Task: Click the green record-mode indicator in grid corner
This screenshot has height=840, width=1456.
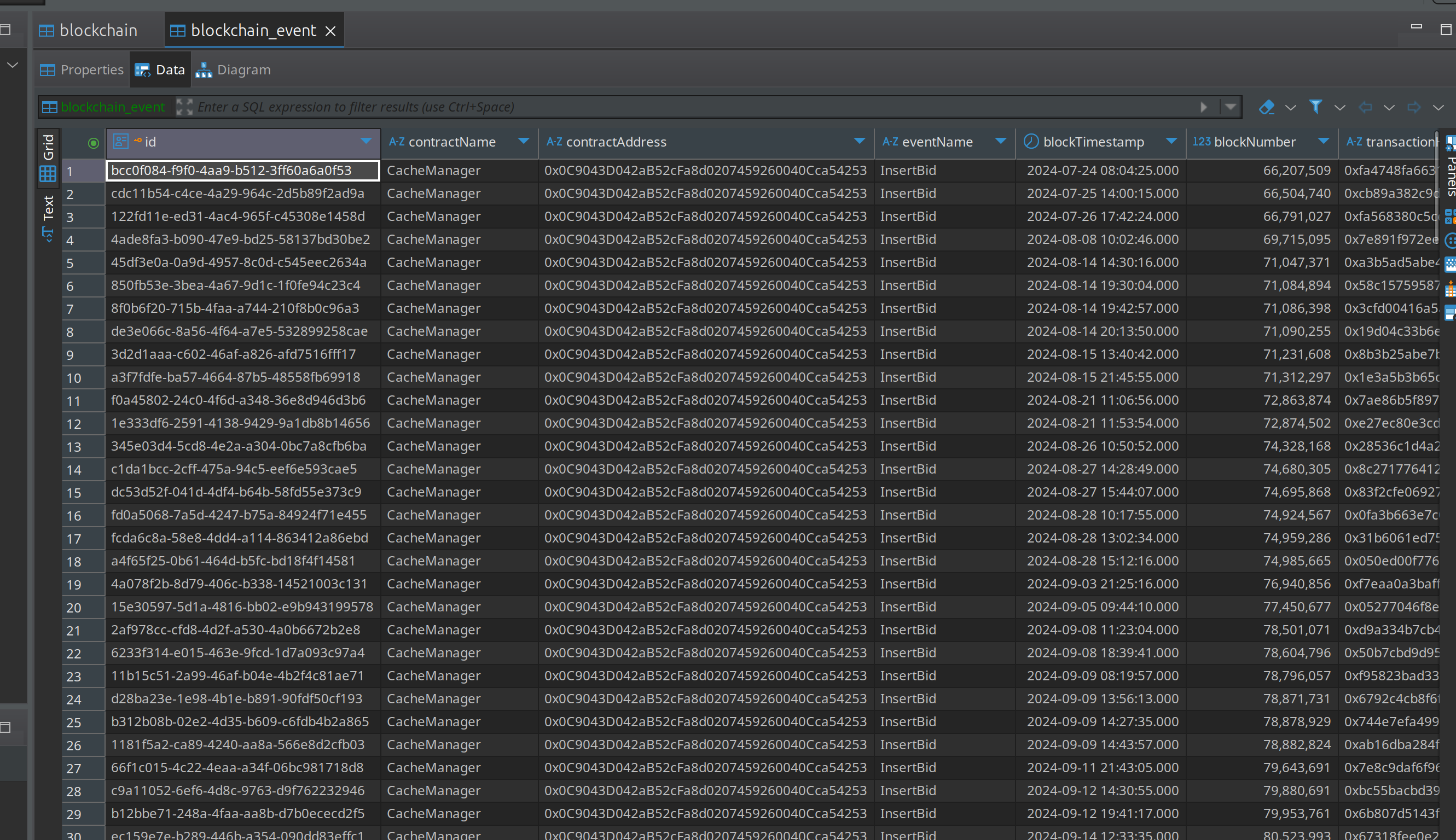Action: (93, 143)
